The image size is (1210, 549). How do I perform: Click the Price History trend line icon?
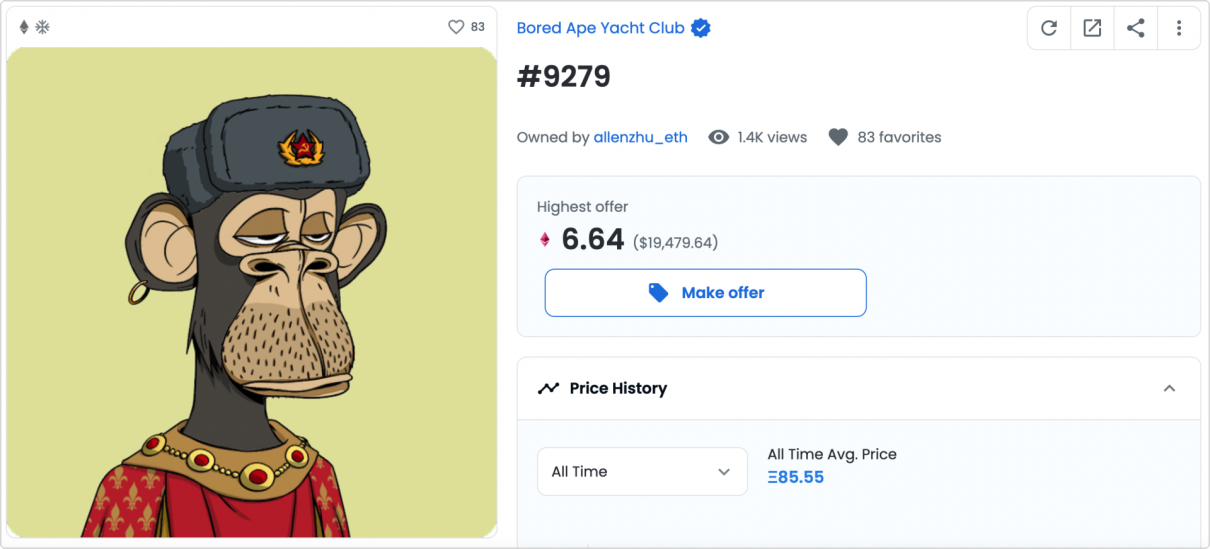tap(548, 388)
